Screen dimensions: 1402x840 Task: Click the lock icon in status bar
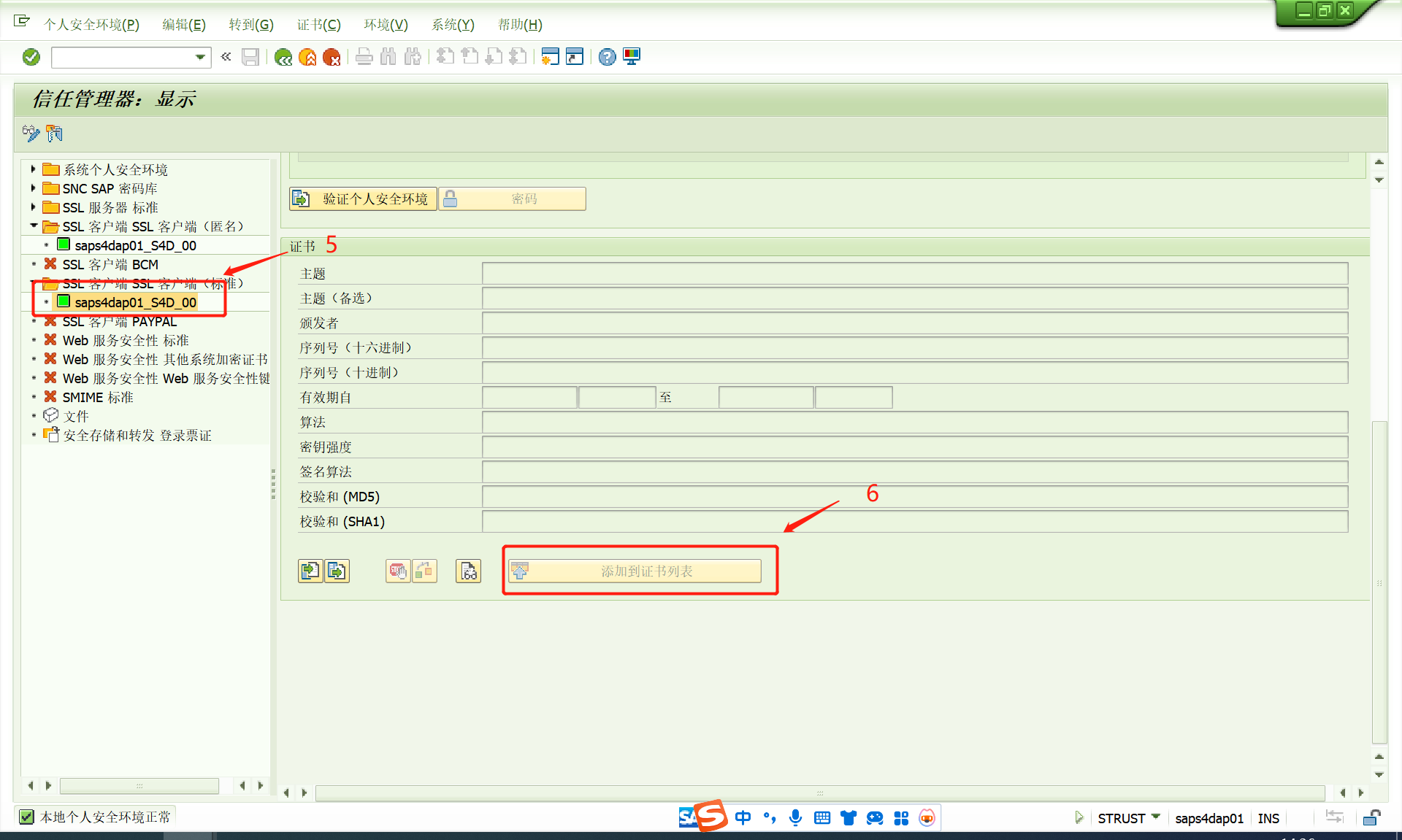pos(1371,818)
